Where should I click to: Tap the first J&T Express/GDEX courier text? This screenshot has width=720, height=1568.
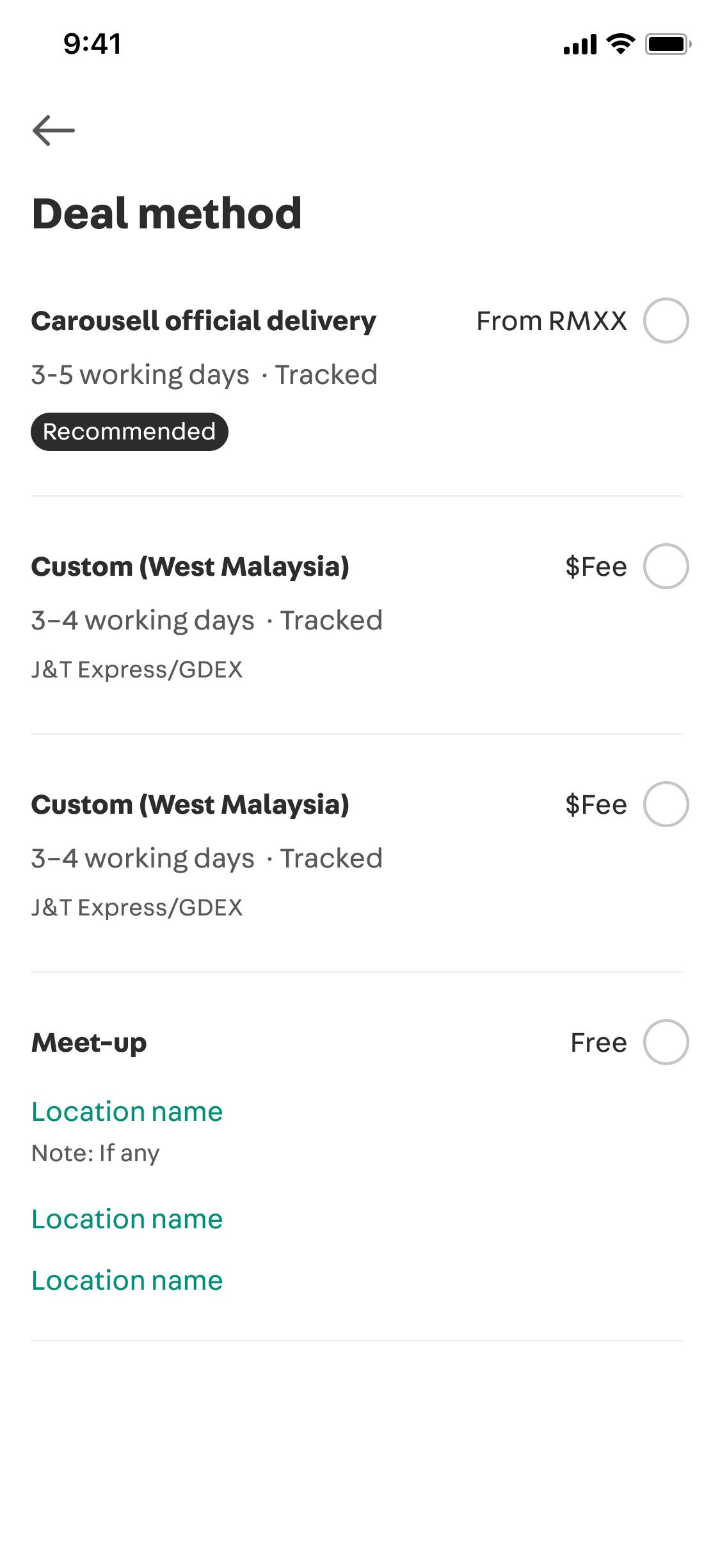(x=137, y=670)
